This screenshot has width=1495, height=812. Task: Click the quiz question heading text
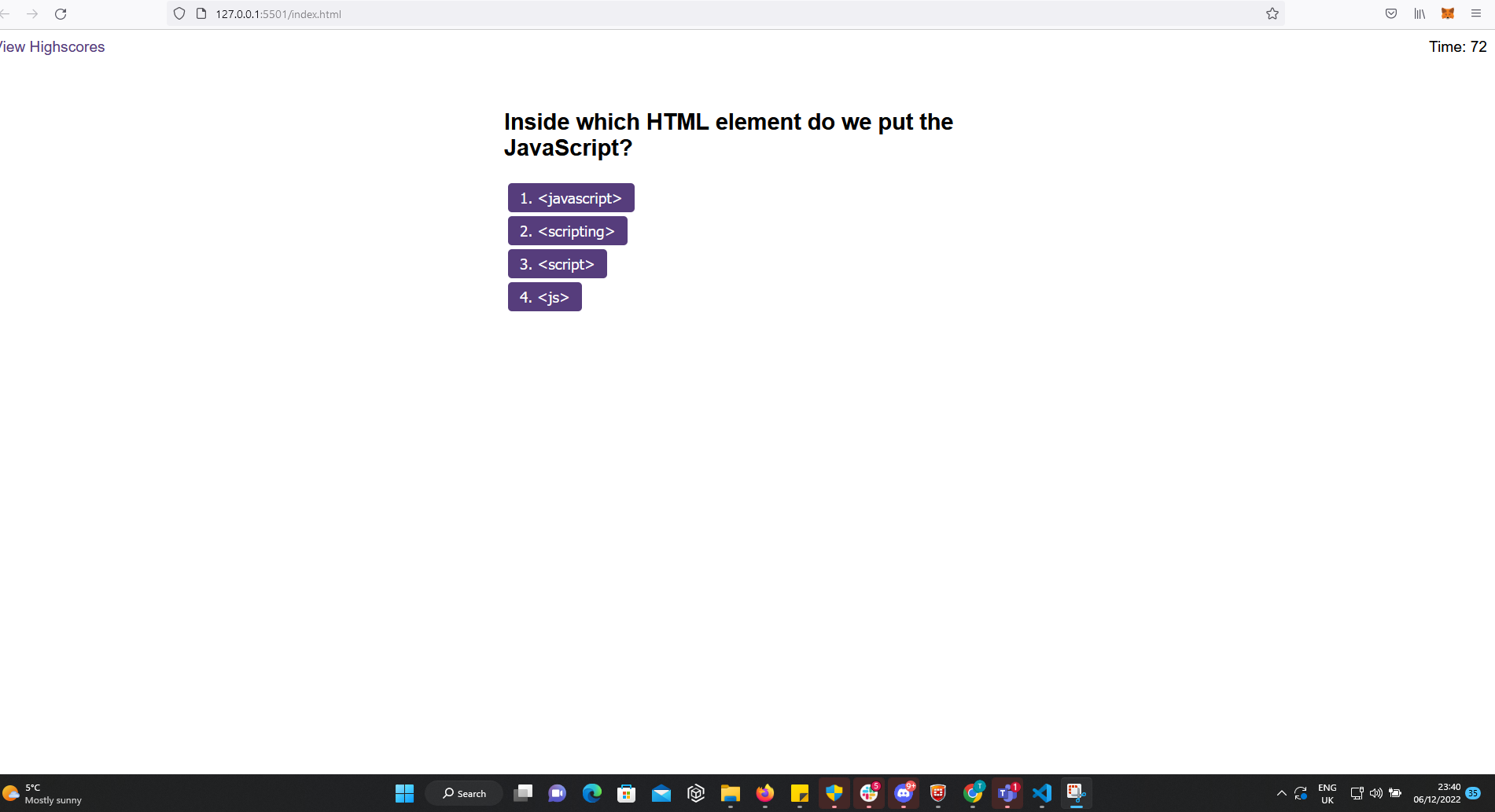pos(728,134)
